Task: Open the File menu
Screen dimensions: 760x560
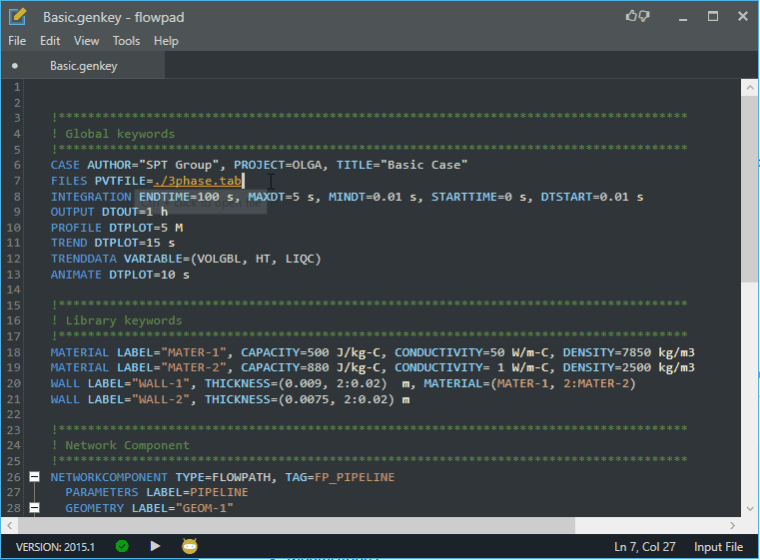Action: 17,41
